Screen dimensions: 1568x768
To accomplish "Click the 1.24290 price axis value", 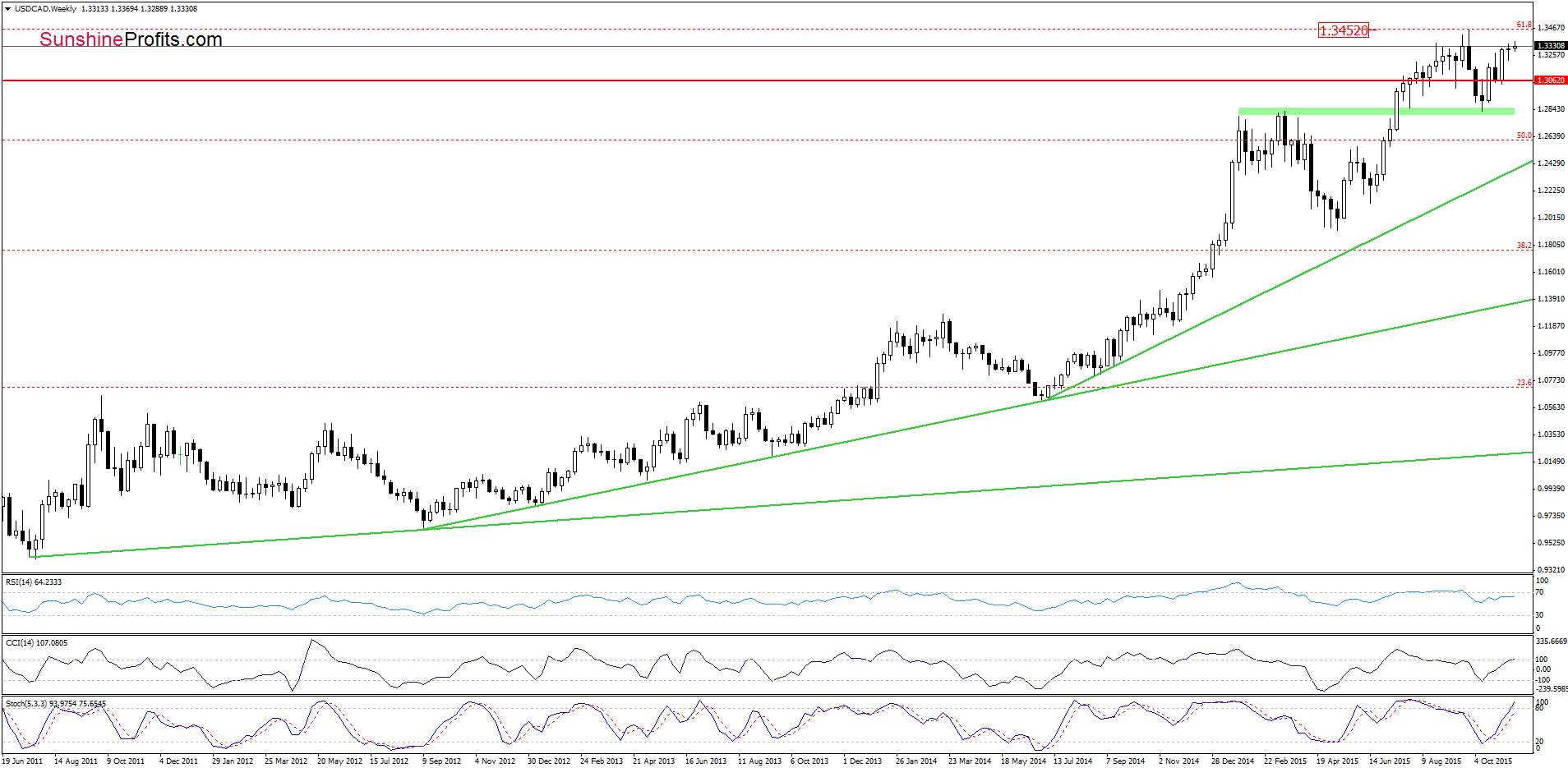I will (1552, 163).
